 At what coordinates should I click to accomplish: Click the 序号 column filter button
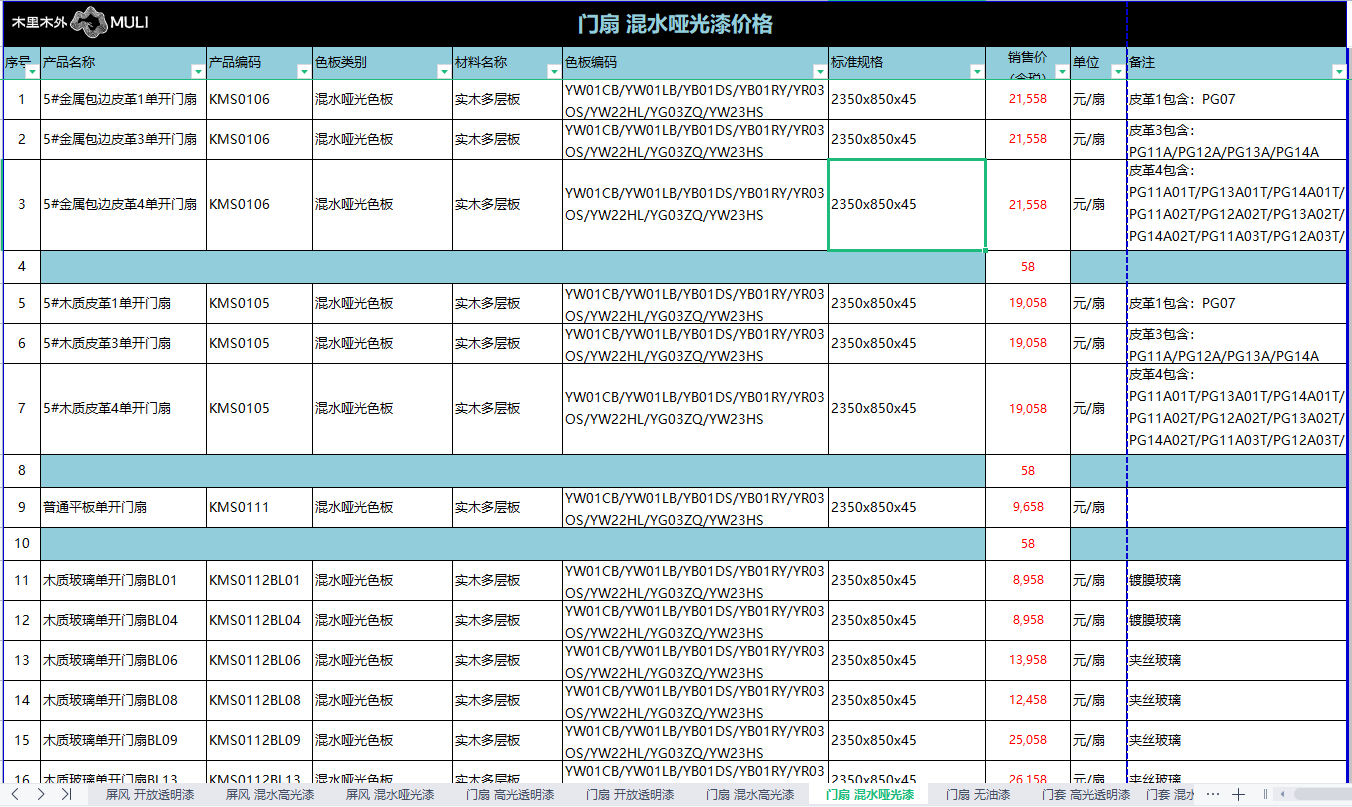pyautogui.click(x=32, y=72)
